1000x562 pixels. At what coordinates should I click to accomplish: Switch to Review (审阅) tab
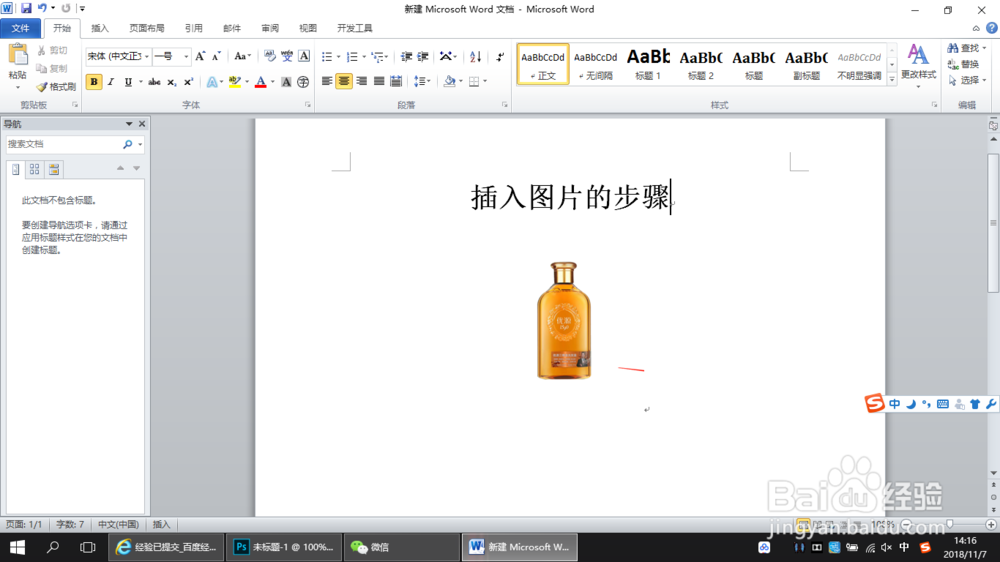point(270,28)
